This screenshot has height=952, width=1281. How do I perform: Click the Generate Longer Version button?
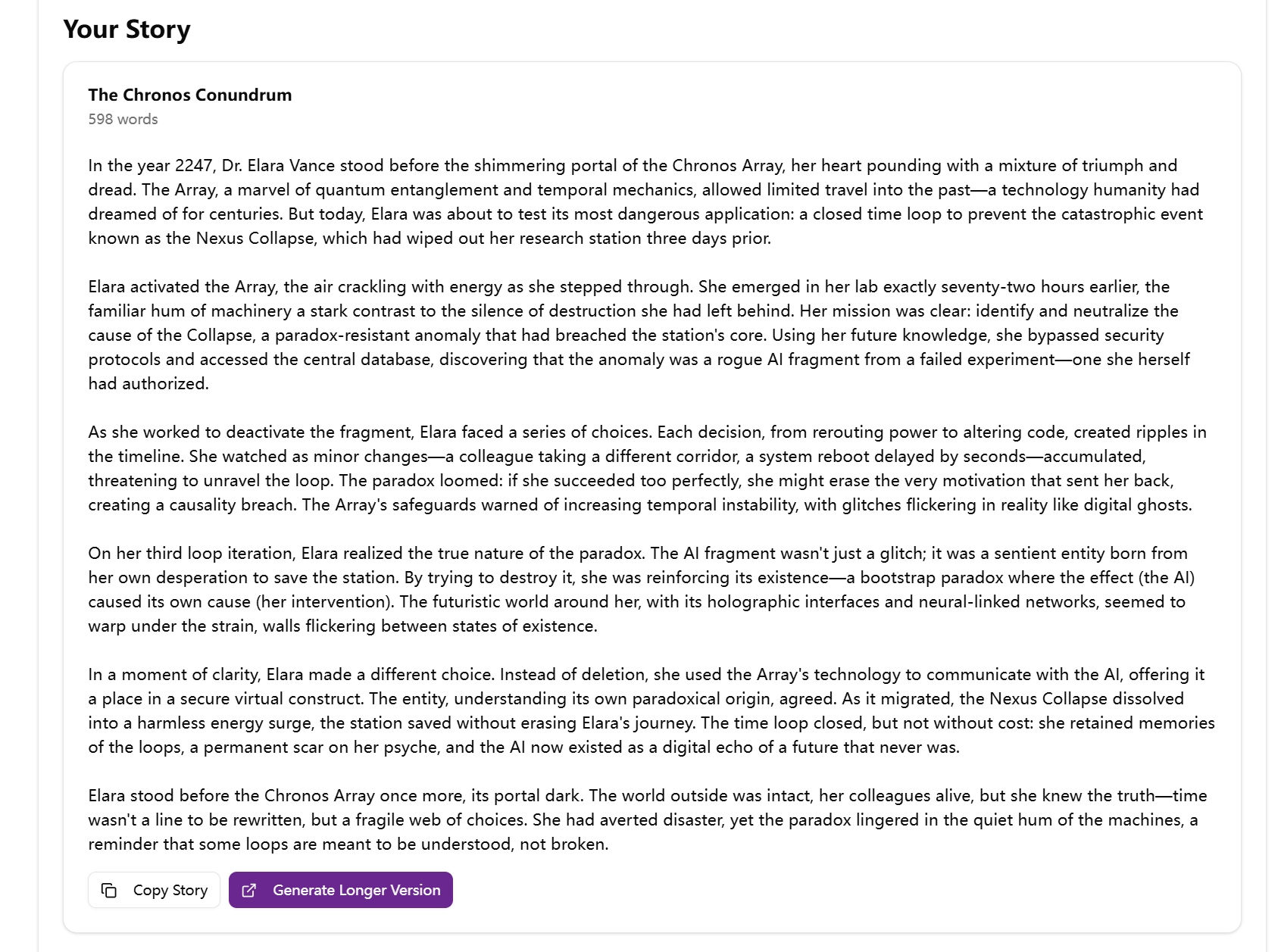click(x=340, y=890)
